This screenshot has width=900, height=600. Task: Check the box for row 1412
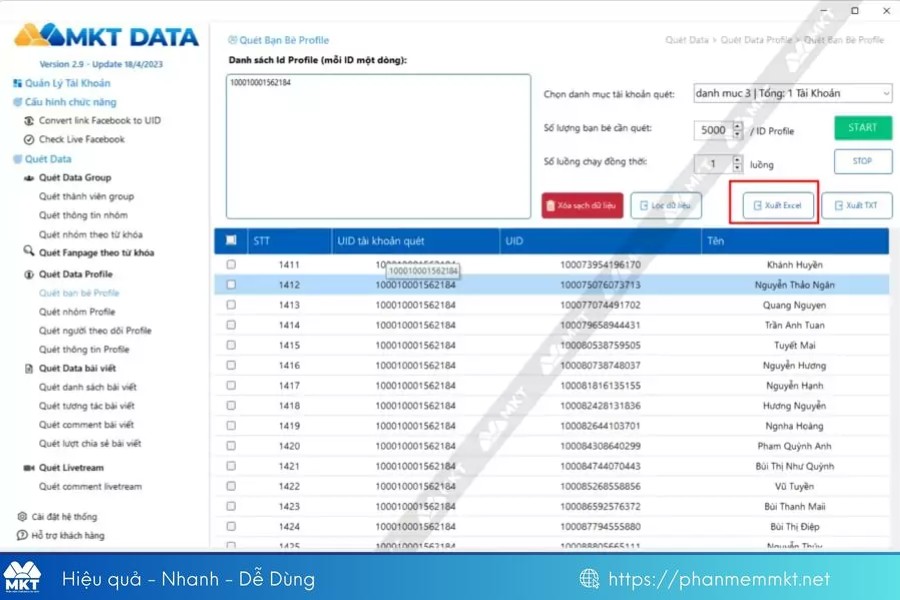[231, 285]
